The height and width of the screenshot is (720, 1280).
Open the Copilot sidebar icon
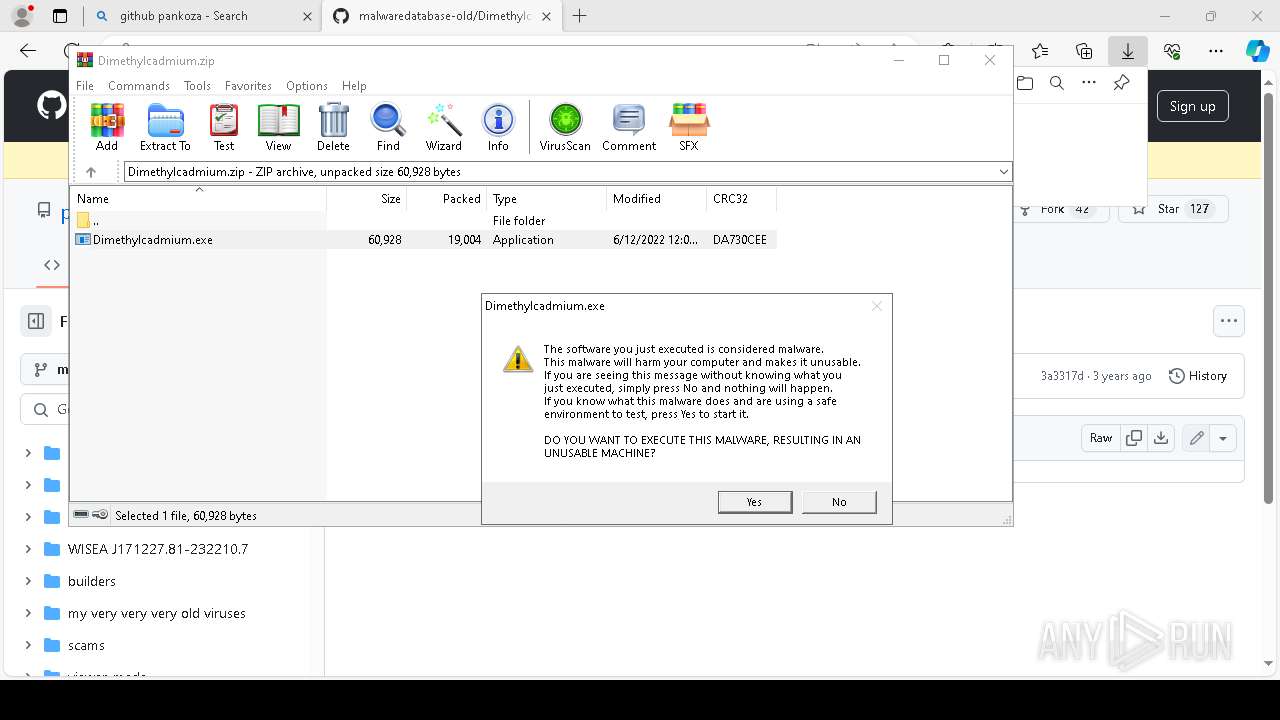[1257, 51]
